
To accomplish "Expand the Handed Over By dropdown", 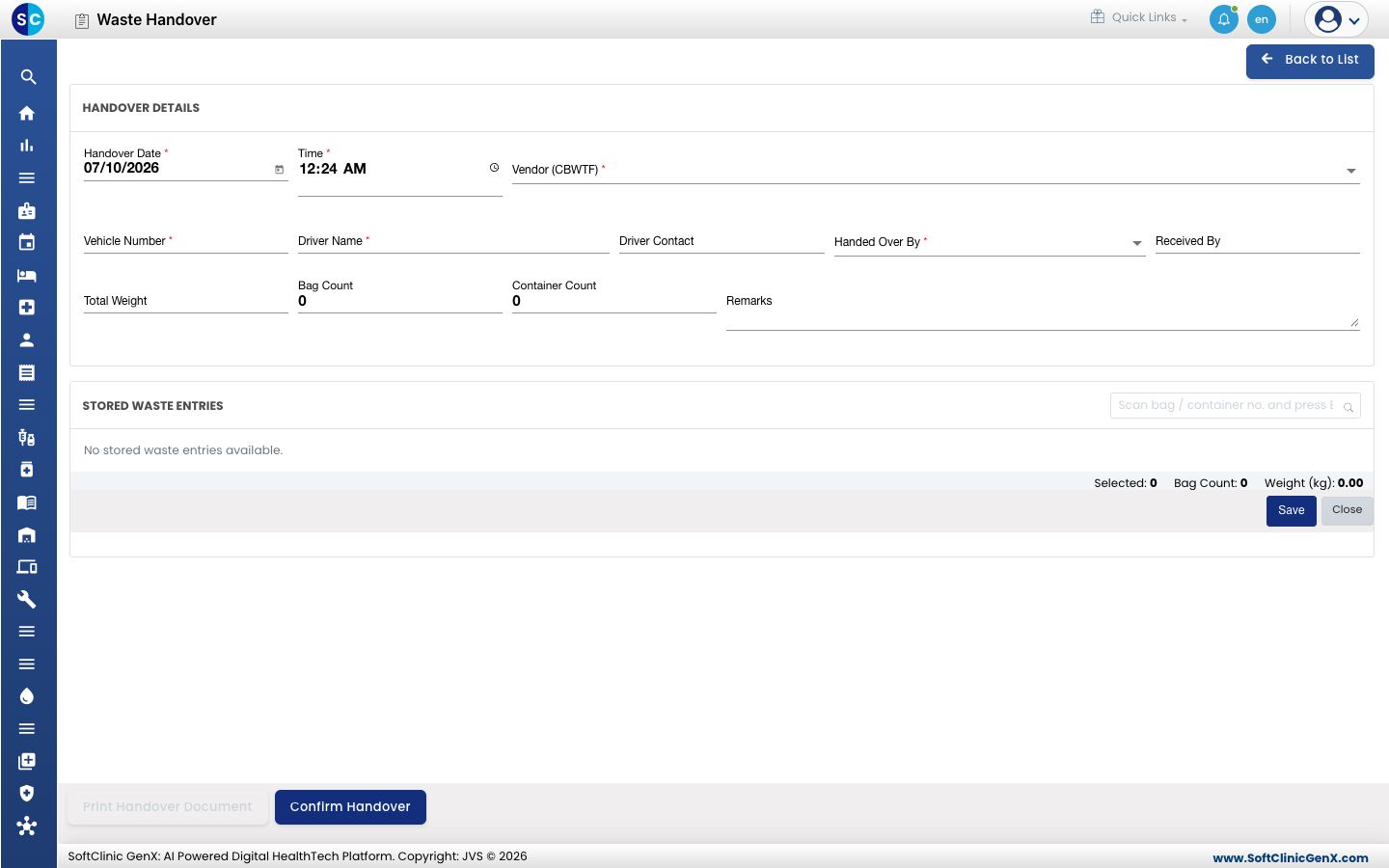I will click(1136, 243).
